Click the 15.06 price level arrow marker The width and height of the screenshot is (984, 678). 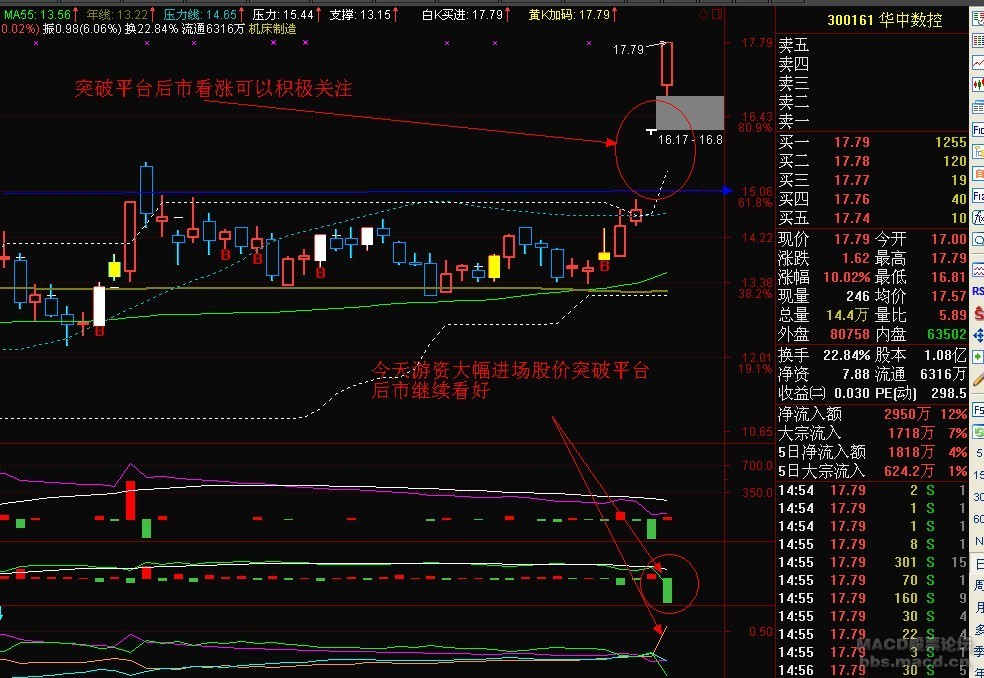pos(727,190)
